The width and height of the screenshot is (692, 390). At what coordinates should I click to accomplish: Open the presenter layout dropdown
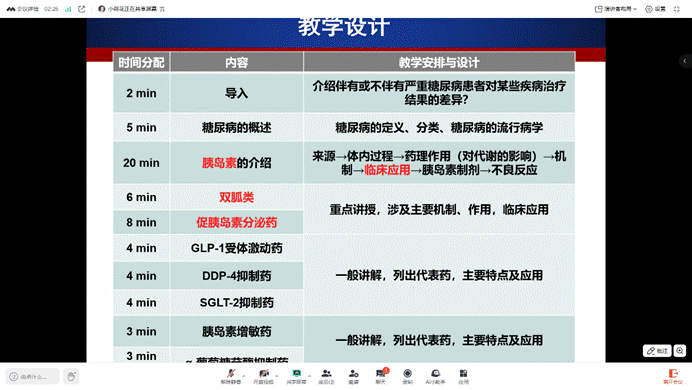click(616, 9)
